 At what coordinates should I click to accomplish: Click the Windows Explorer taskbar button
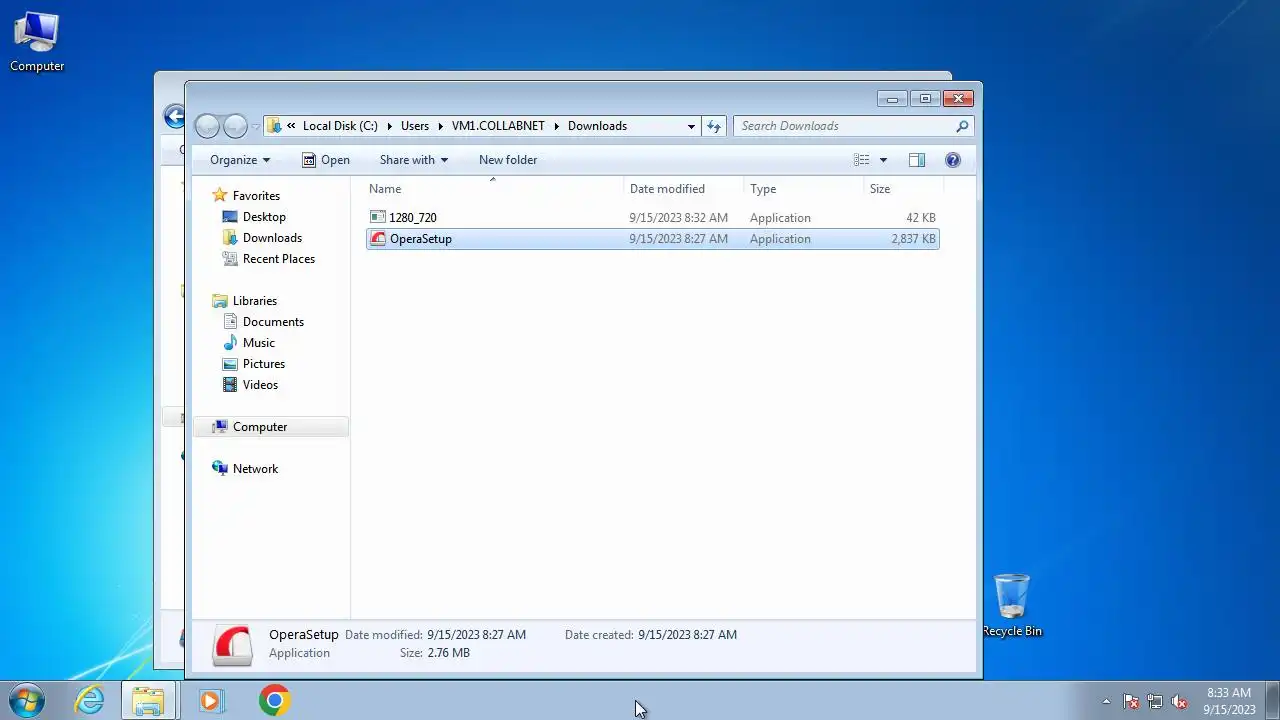pyautogui.click(x=149, y=700)
